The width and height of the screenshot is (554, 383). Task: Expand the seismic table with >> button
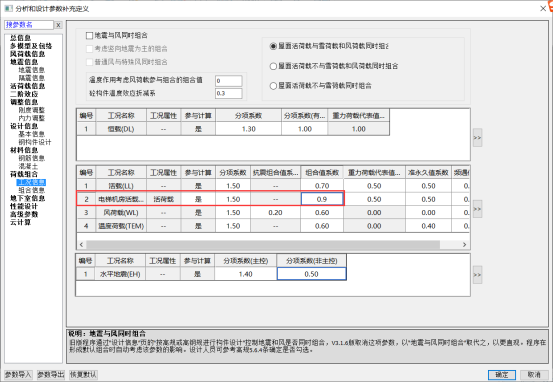click(477, 275)
